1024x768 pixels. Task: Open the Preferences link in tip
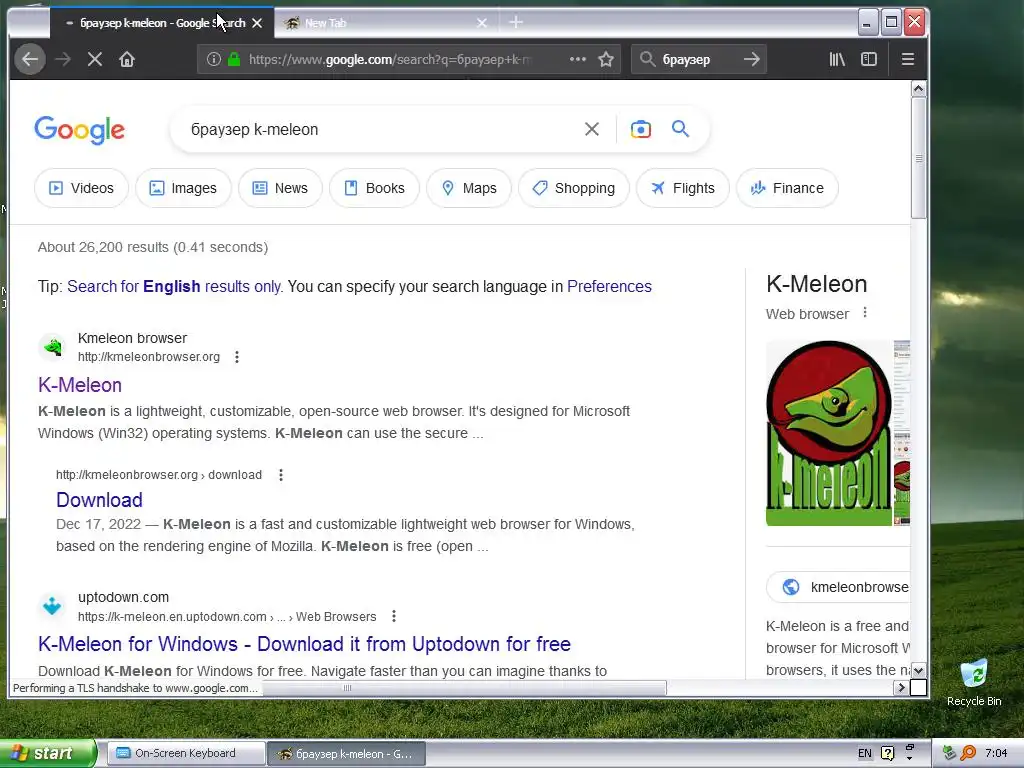[x=609, y=287]
